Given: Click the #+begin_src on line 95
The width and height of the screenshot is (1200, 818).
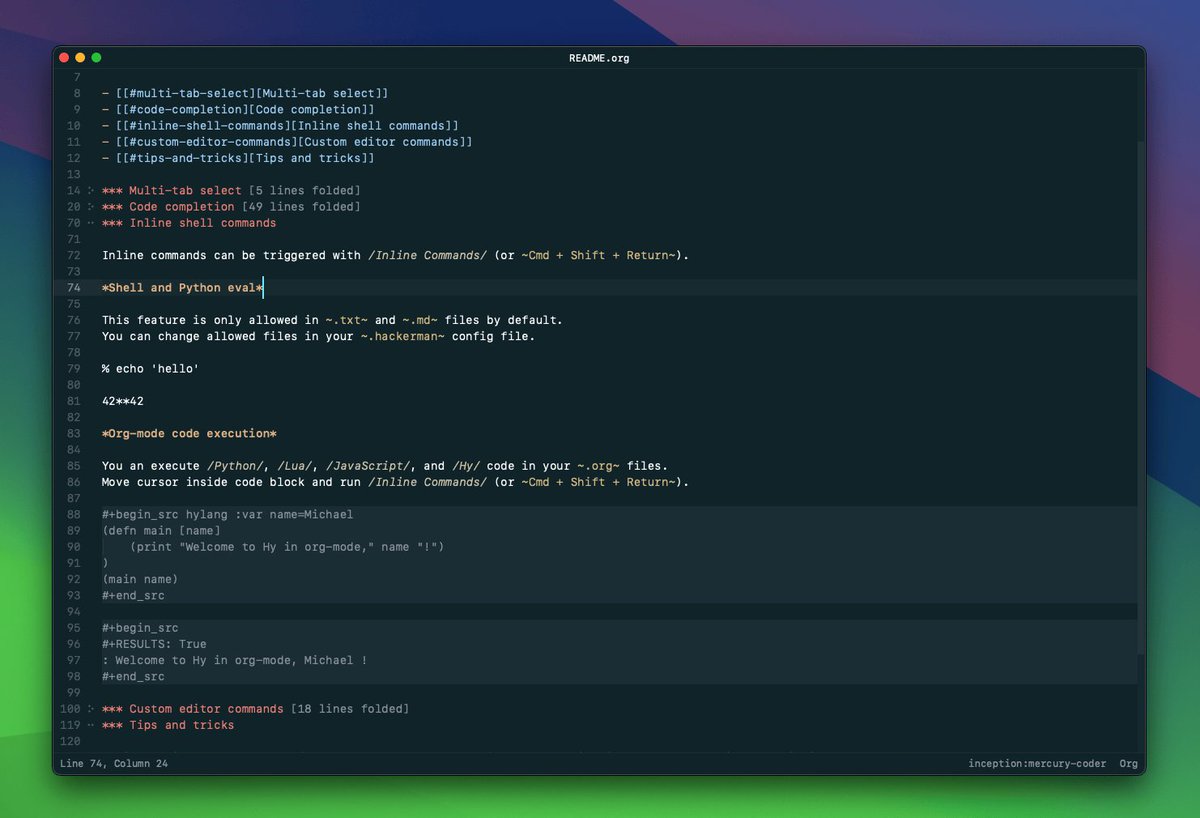Looking at the screenshot, I should tap(140, 628).
